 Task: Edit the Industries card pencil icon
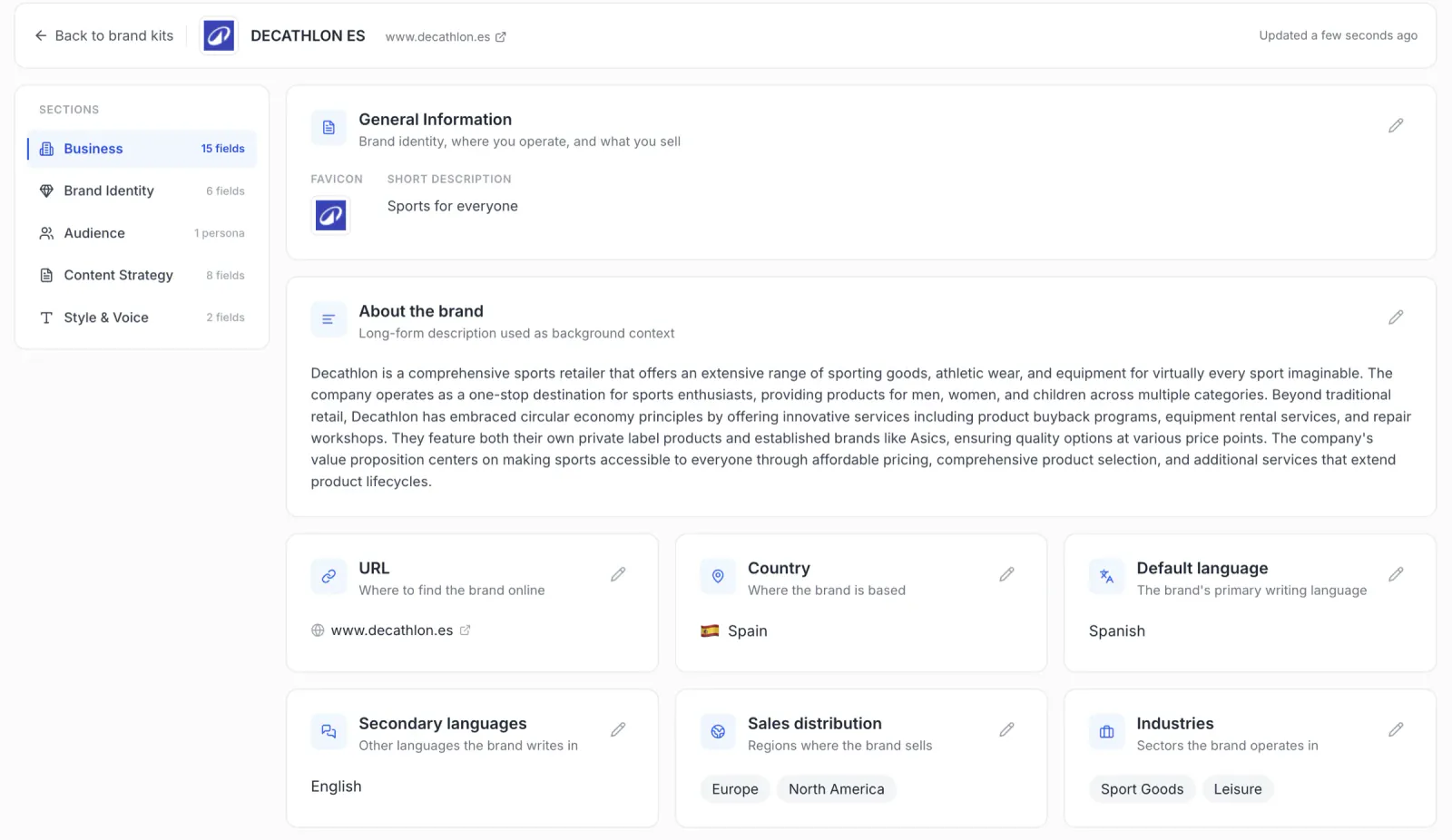tap(1396, 729)
